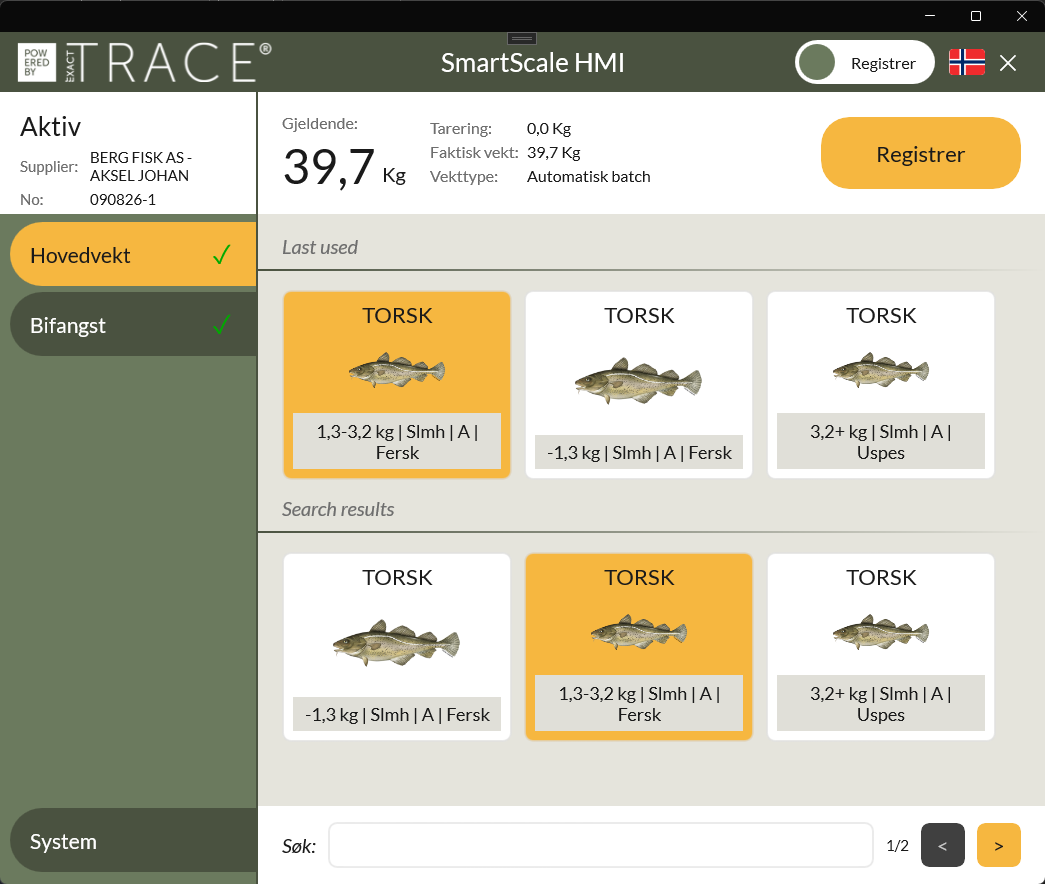Click the Norwegian flag language icon
1045x884 pixels.
coord(966,63)
